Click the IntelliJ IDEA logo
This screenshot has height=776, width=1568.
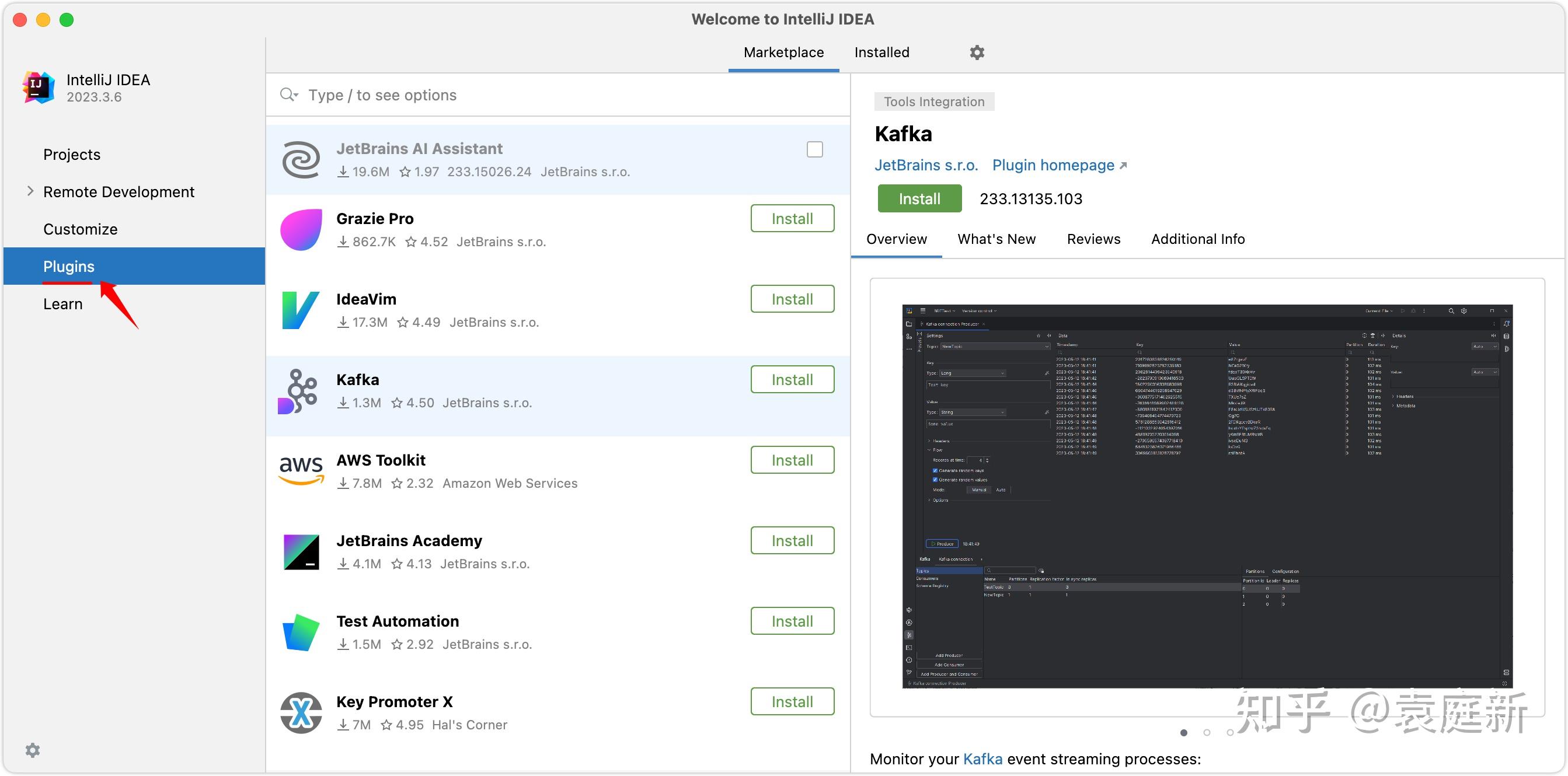point(38,87)
